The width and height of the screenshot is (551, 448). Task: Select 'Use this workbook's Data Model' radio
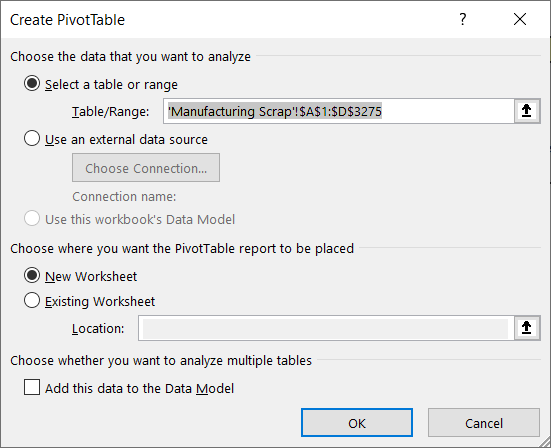pos(32,219)
